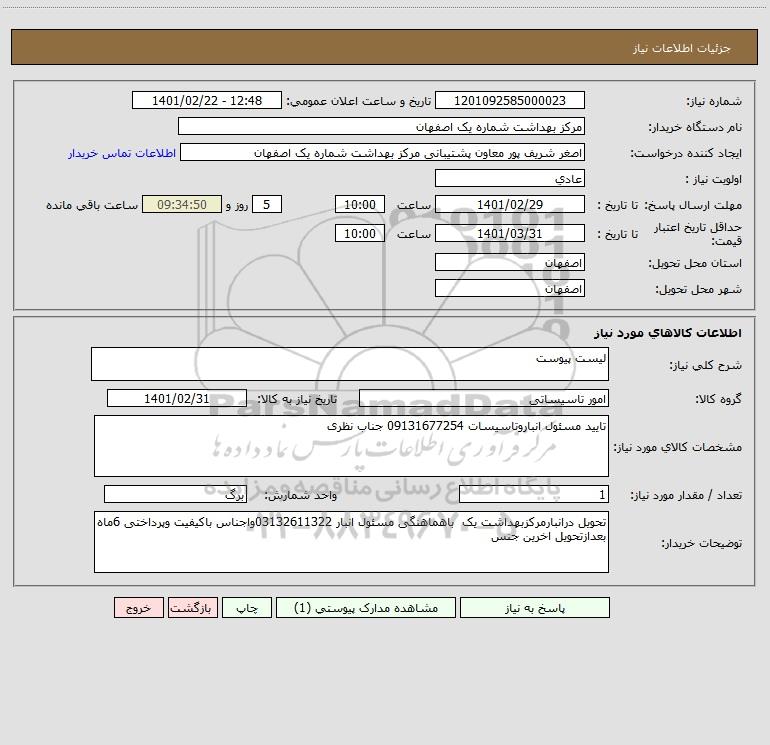The height and width of the screenshot is (745, 770).
Task: Click the شرح کلی نیاز text area
Action: [x=350, y=364]
